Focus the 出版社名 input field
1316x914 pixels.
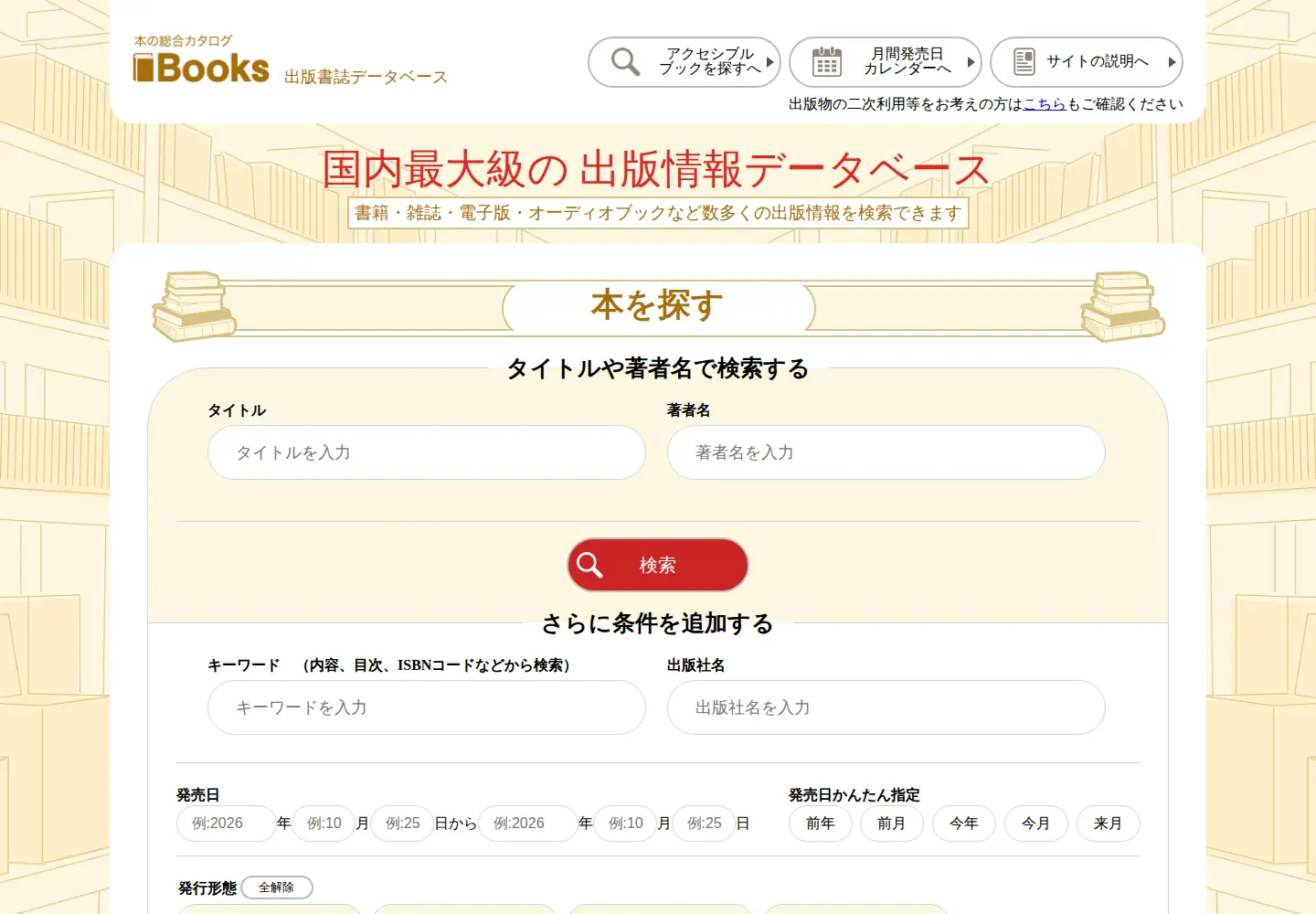pyautogui.click(x=886, y=707)
